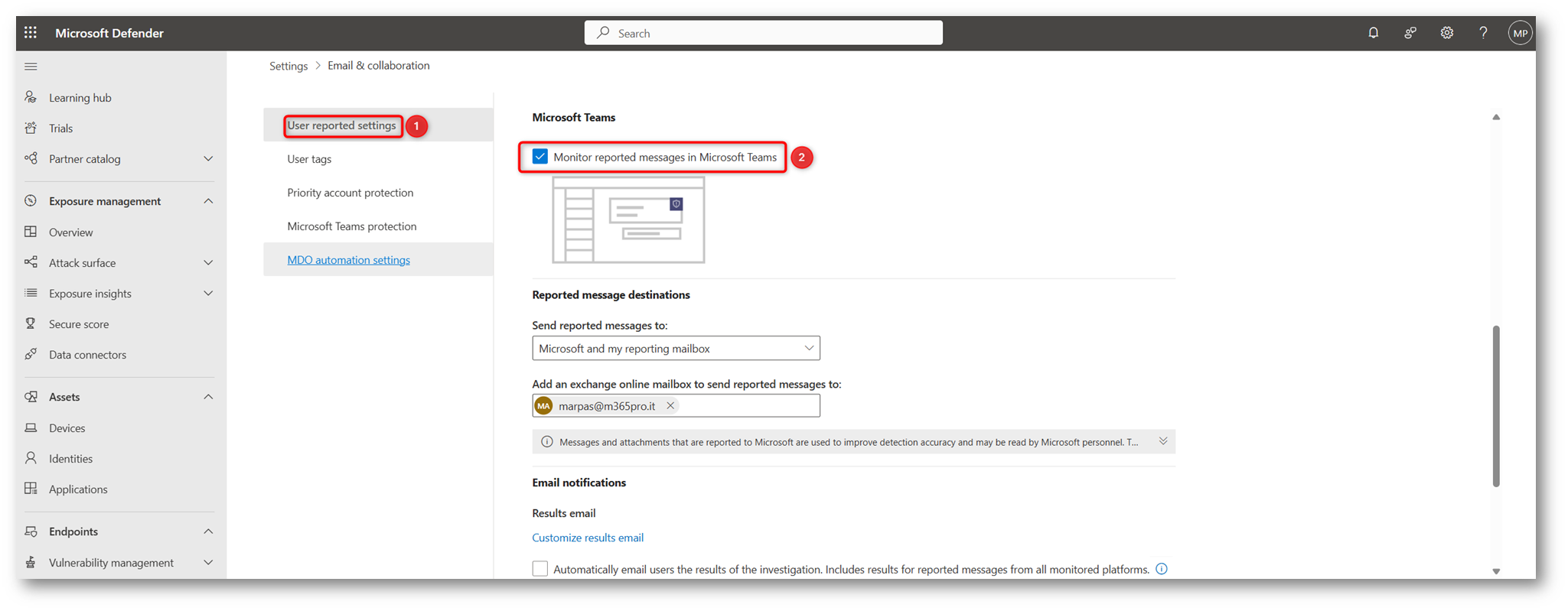Click the Devices laptop icon
The image size is (1568, 611).
click(31, 427)
